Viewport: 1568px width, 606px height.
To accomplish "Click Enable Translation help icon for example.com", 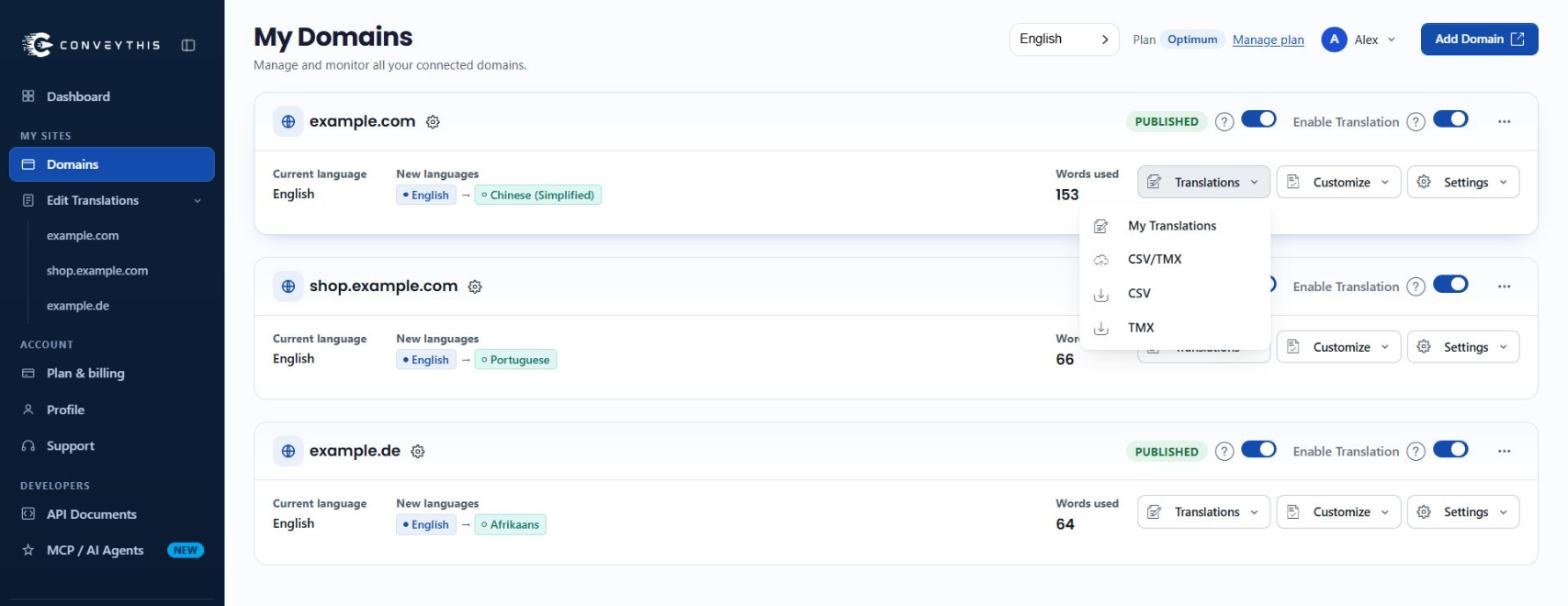I will (x=1415, y=122).
